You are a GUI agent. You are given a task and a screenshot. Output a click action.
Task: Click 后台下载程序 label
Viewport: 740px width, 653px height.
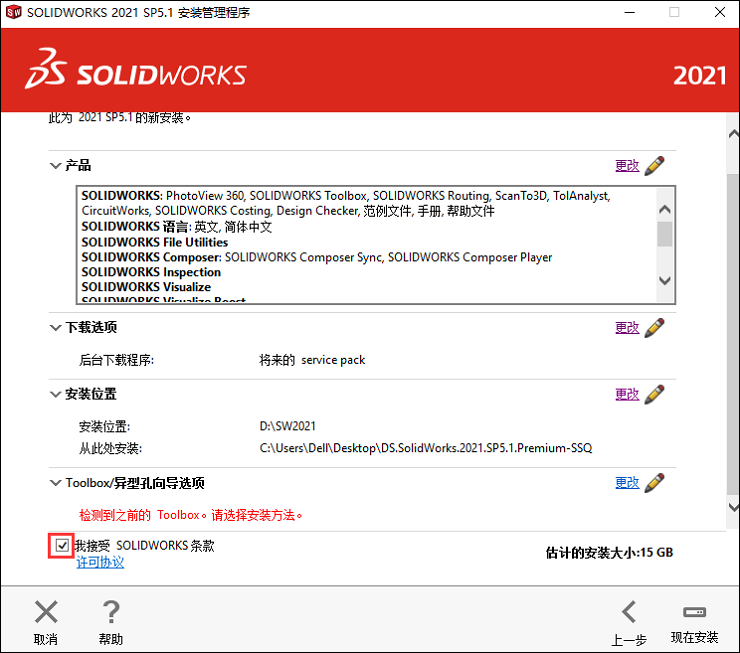click(116, 360)
